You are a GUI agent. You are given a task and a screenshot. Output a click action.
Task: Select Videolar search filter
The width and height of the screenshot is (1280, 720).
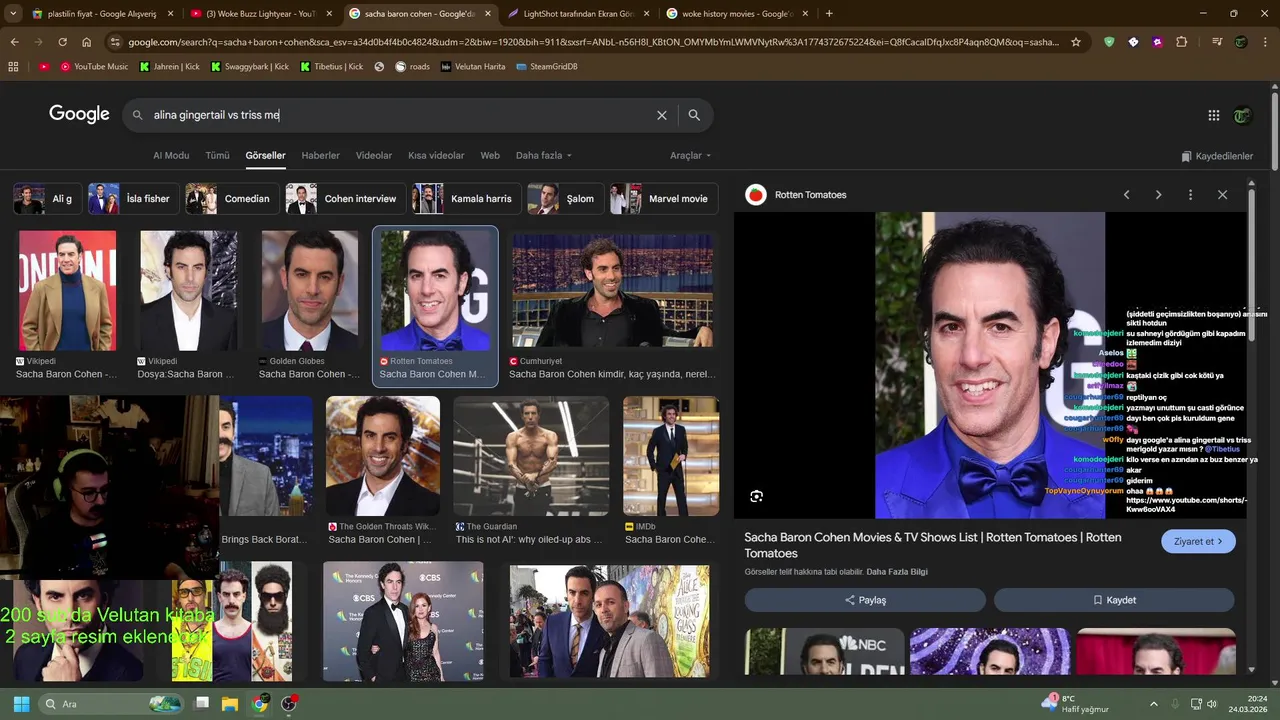(x=374, y=156)
